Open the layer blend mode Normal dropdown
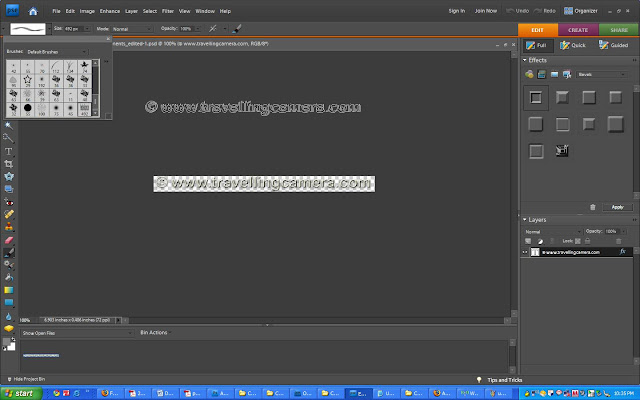Viewport: 640px width, 400px height. pos(553,232)
